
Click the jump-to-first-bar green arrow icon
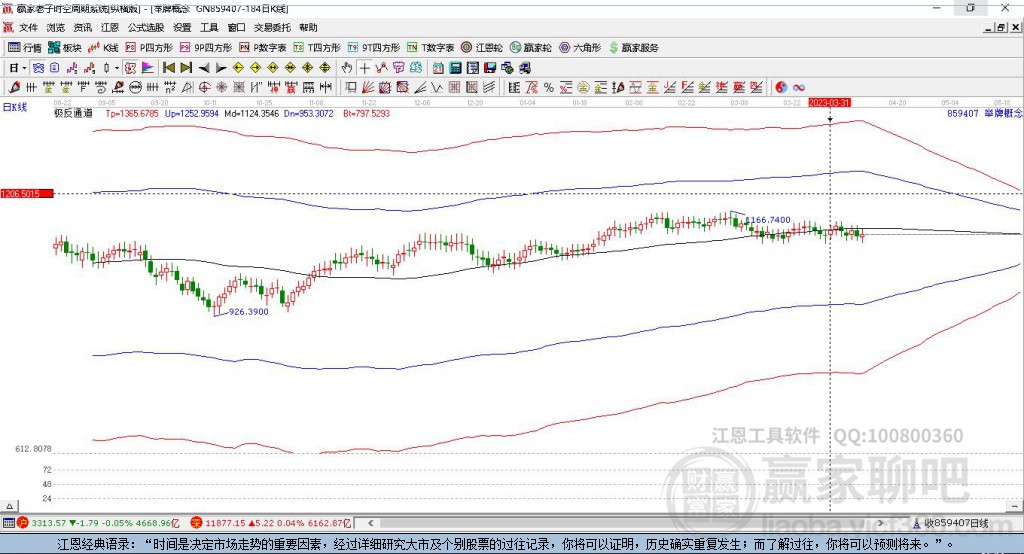[x=168, y=68]
